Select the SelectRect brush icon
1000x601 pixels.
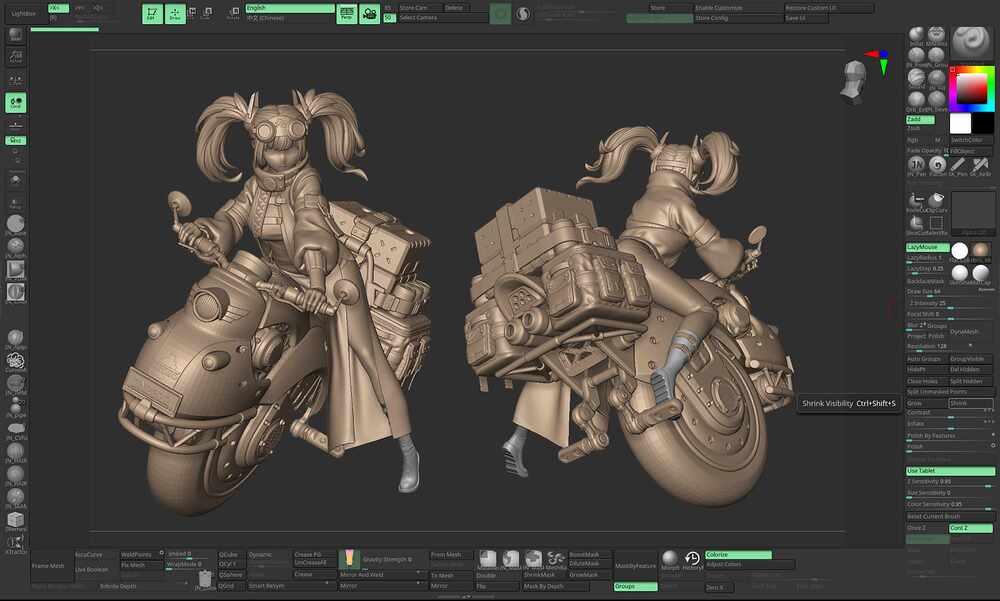pos(936,223)
